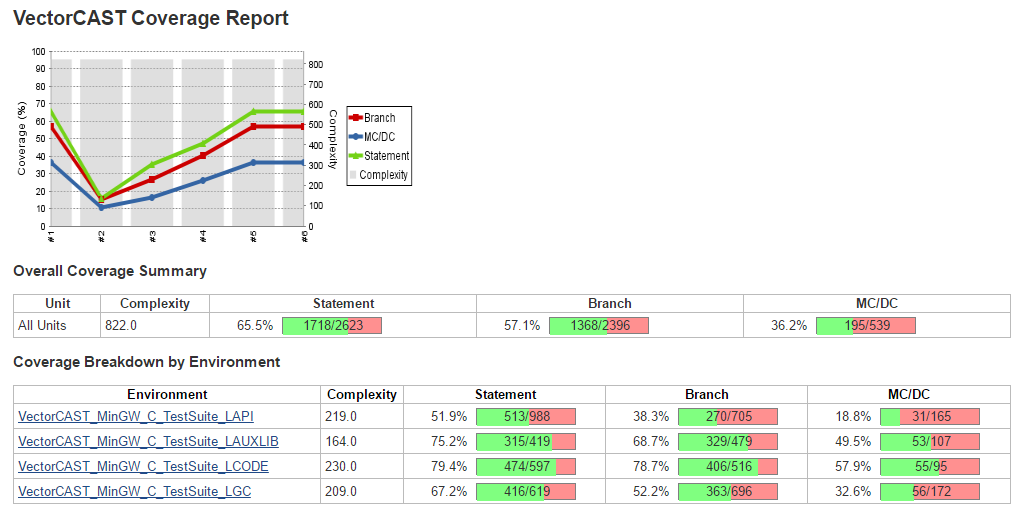This screenshot has width=1018, height=512.
Task: Click the All Units MC/DC bar 195/539
Action: (x=865, y=325)
